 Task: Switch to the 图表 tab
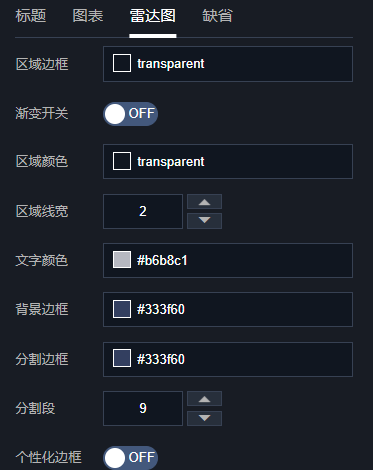tap(88, 16)
